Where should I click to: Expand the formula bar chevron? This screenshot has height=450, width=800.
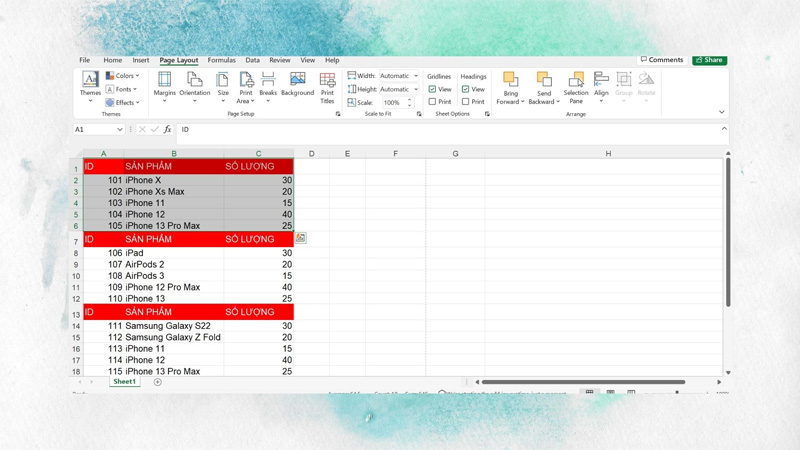pyautogui.click(x=724, y=129)
